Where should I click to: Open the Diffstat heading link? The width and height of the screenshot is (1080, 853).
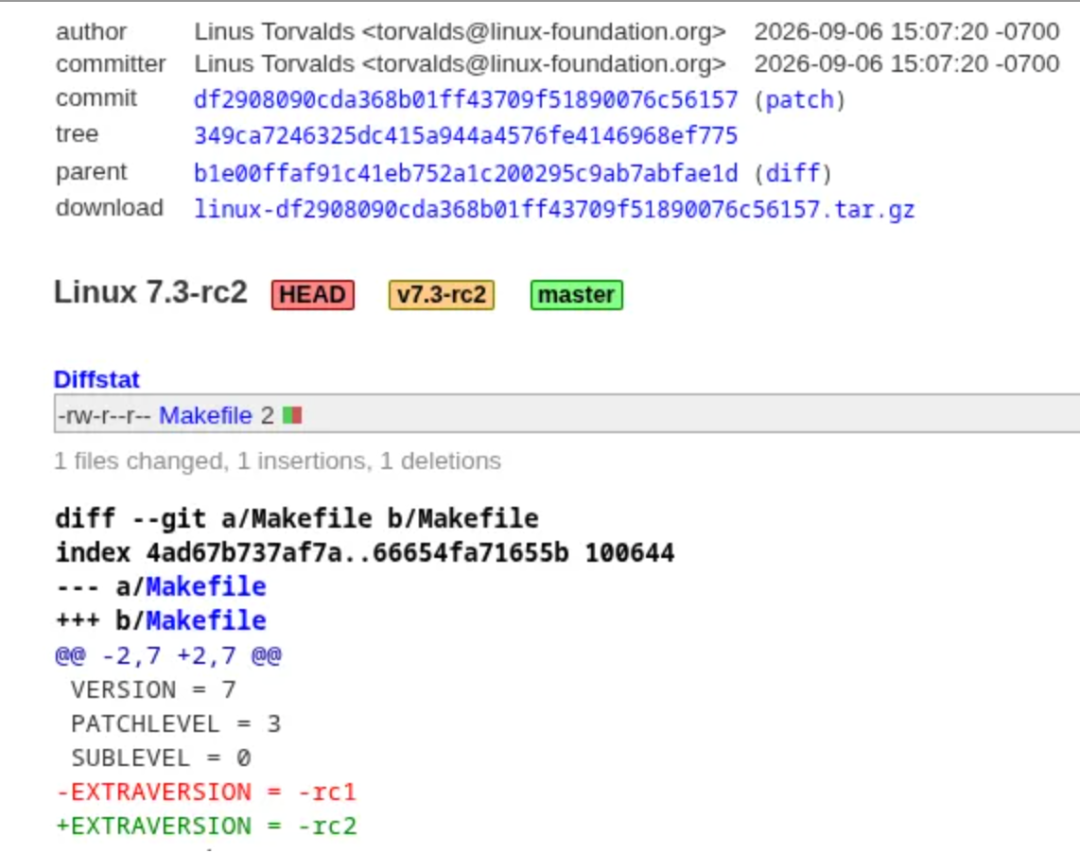(x=96, y=379)
